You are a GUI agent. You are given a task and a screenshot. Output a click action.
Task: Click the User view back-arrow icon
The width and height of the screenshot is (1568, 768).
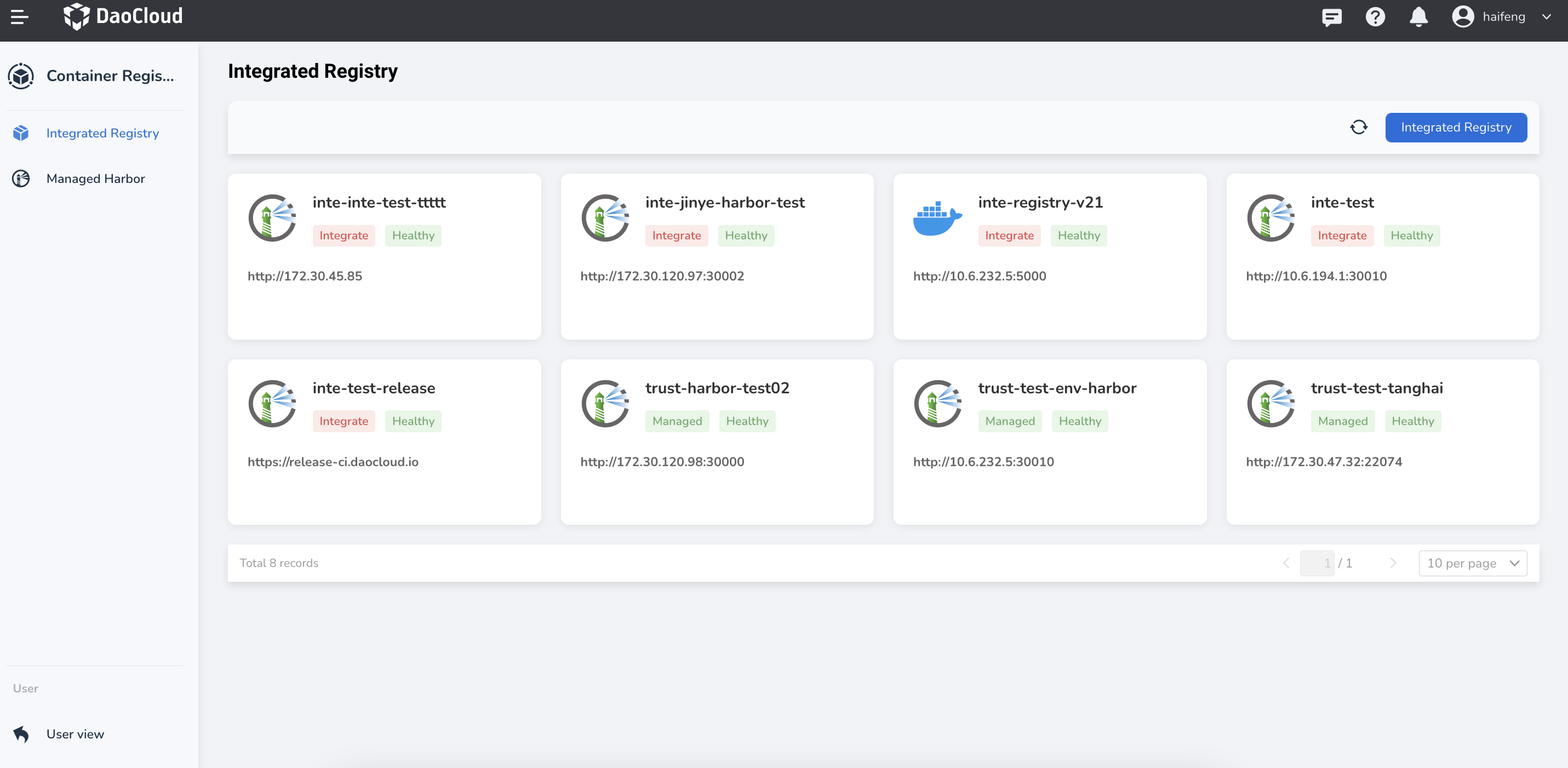(21, 735)
